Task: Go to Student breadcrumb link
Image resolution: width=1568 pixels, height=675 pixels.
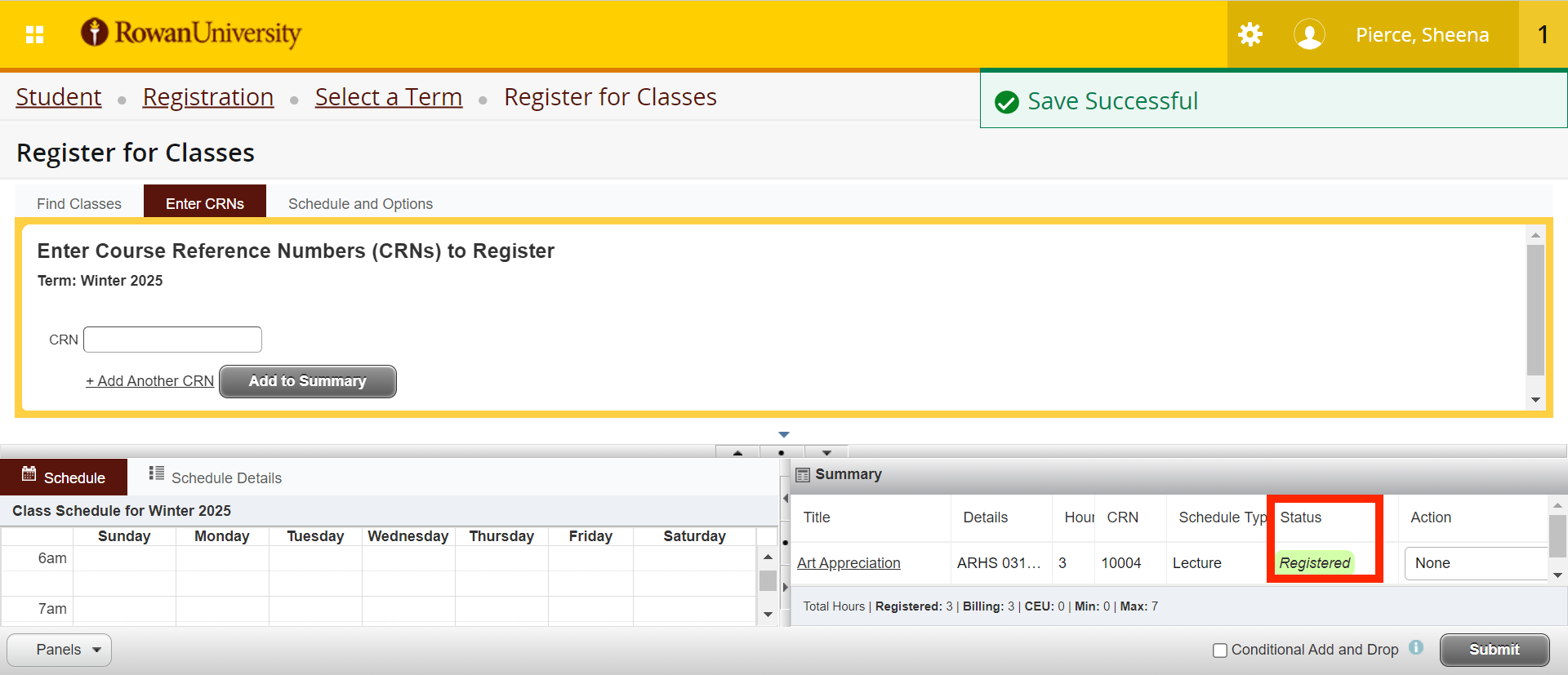Action: [x=59, y=97]
